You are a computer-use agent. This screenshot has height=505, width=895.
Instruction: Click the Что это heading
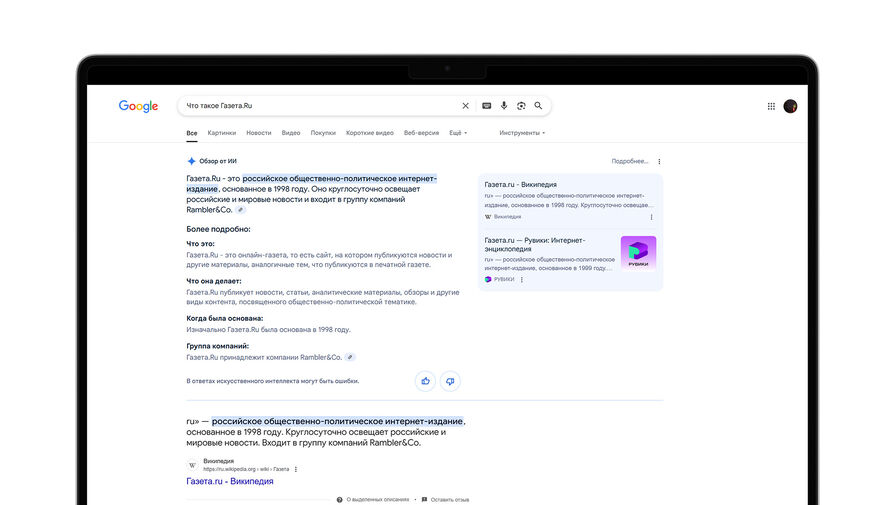coord(200,244)
